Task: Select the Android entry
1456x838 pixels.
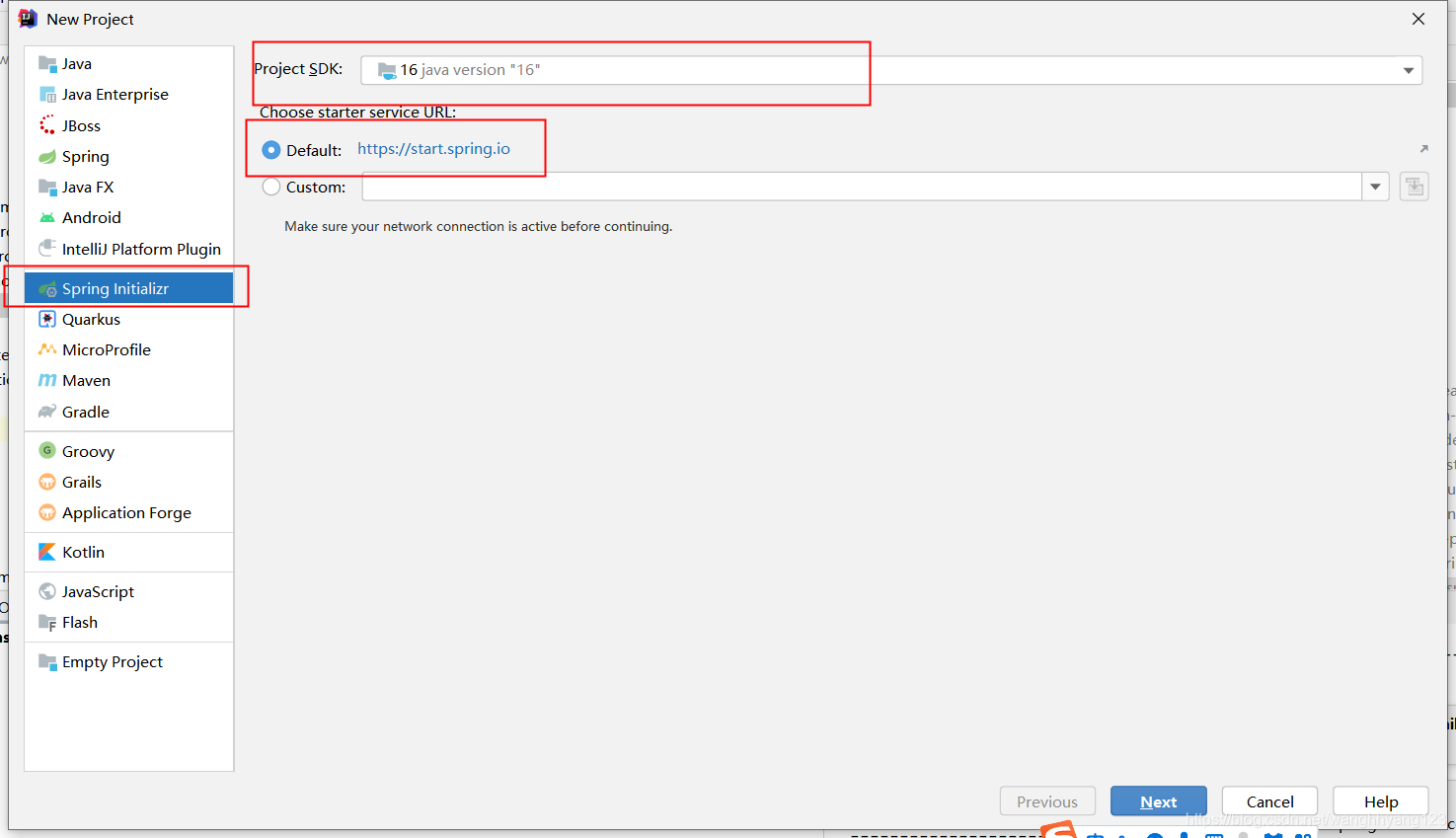Action: pos(129,218)
